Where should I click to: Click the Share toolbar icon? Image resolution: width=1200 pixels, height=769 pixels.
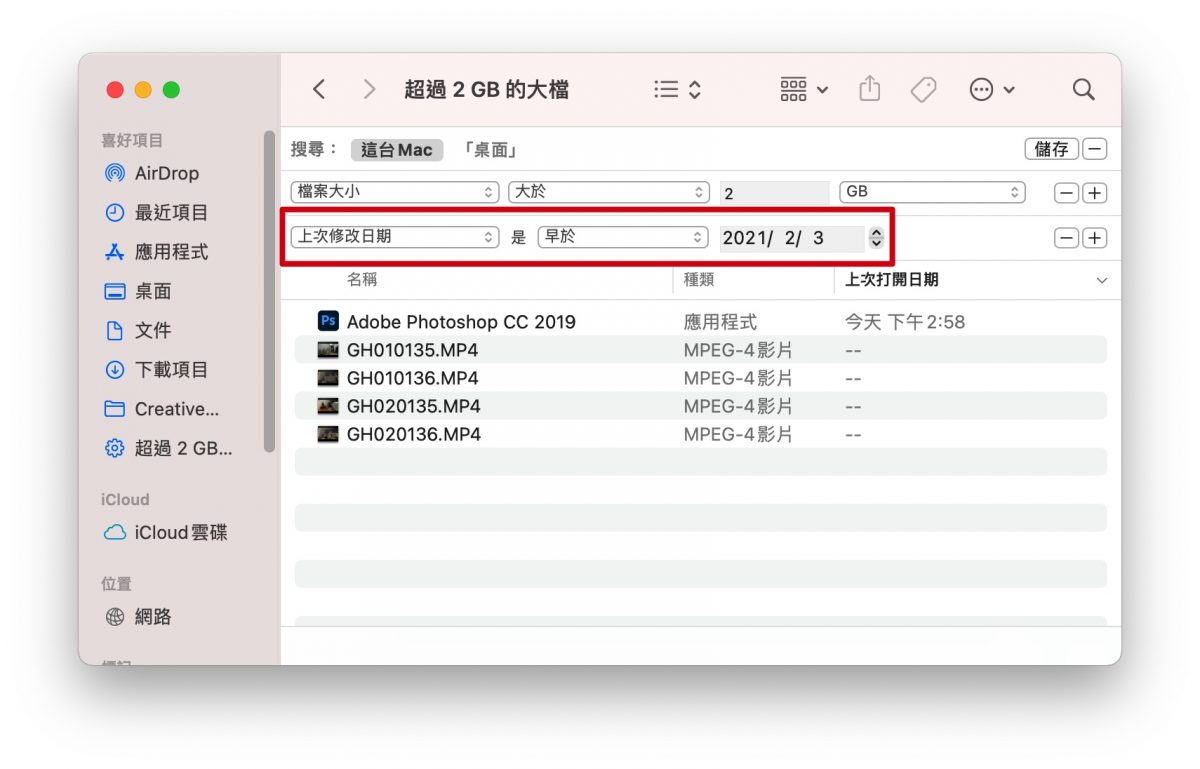point(870,90)
